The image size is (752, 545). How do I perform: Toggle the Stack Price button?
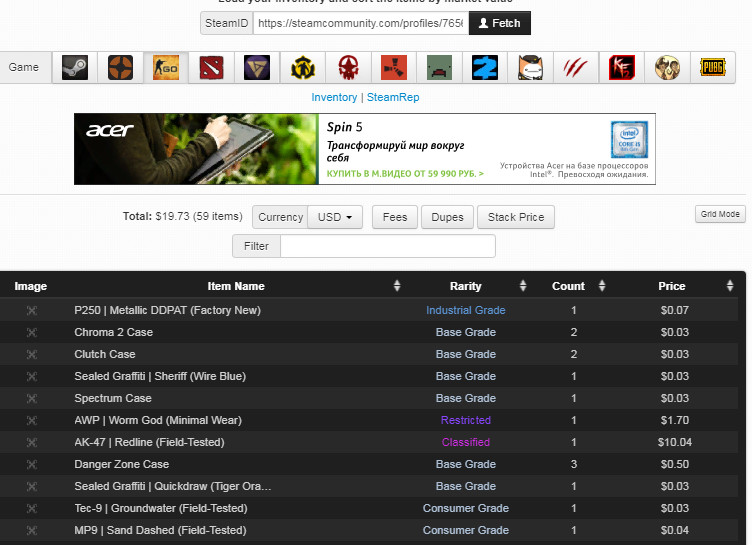tap(516, 217)
